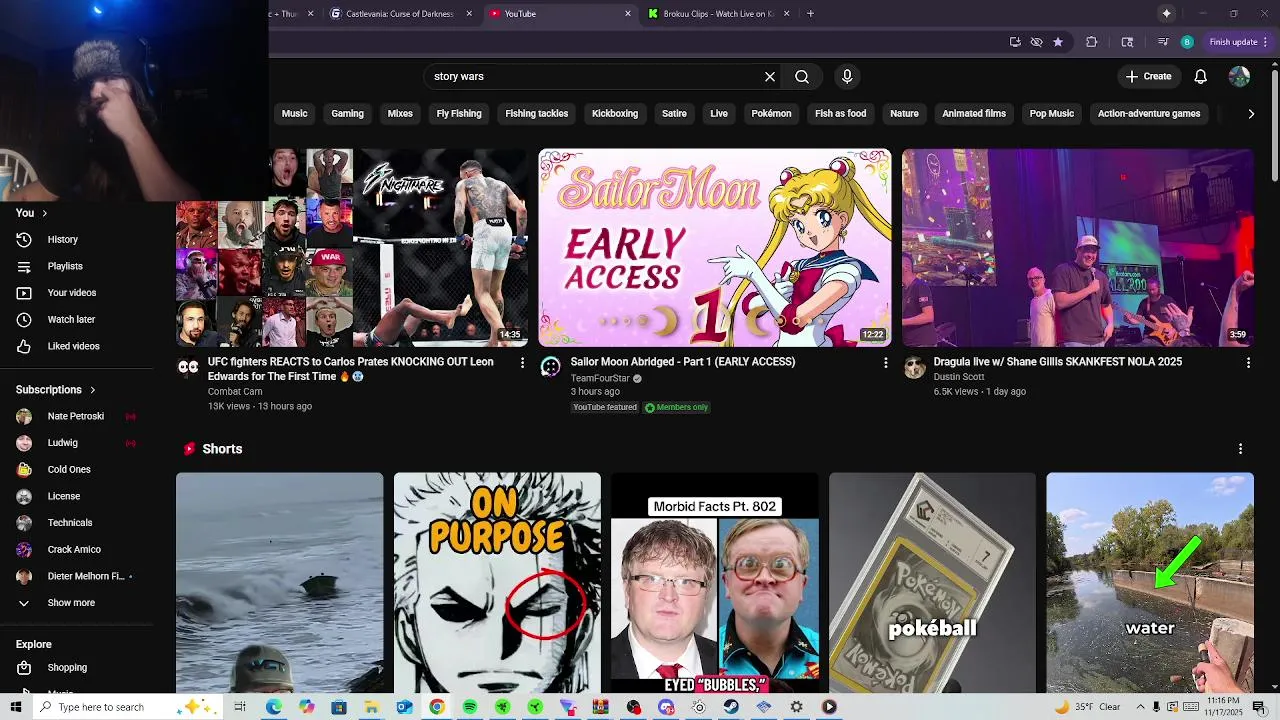Image resolution: width=1280 pixels, height=720 pixels.
Task: Open the Shorts section more-options menu
Action: pos(1240,449)
